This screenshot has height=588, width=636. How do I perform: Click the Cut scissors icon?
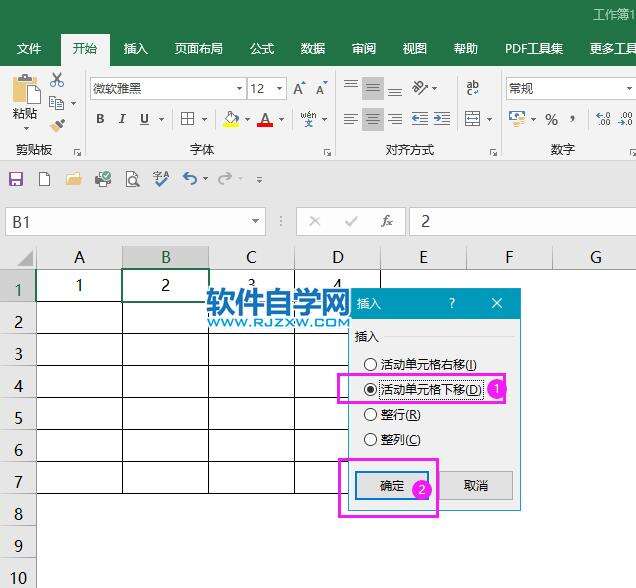57,80
